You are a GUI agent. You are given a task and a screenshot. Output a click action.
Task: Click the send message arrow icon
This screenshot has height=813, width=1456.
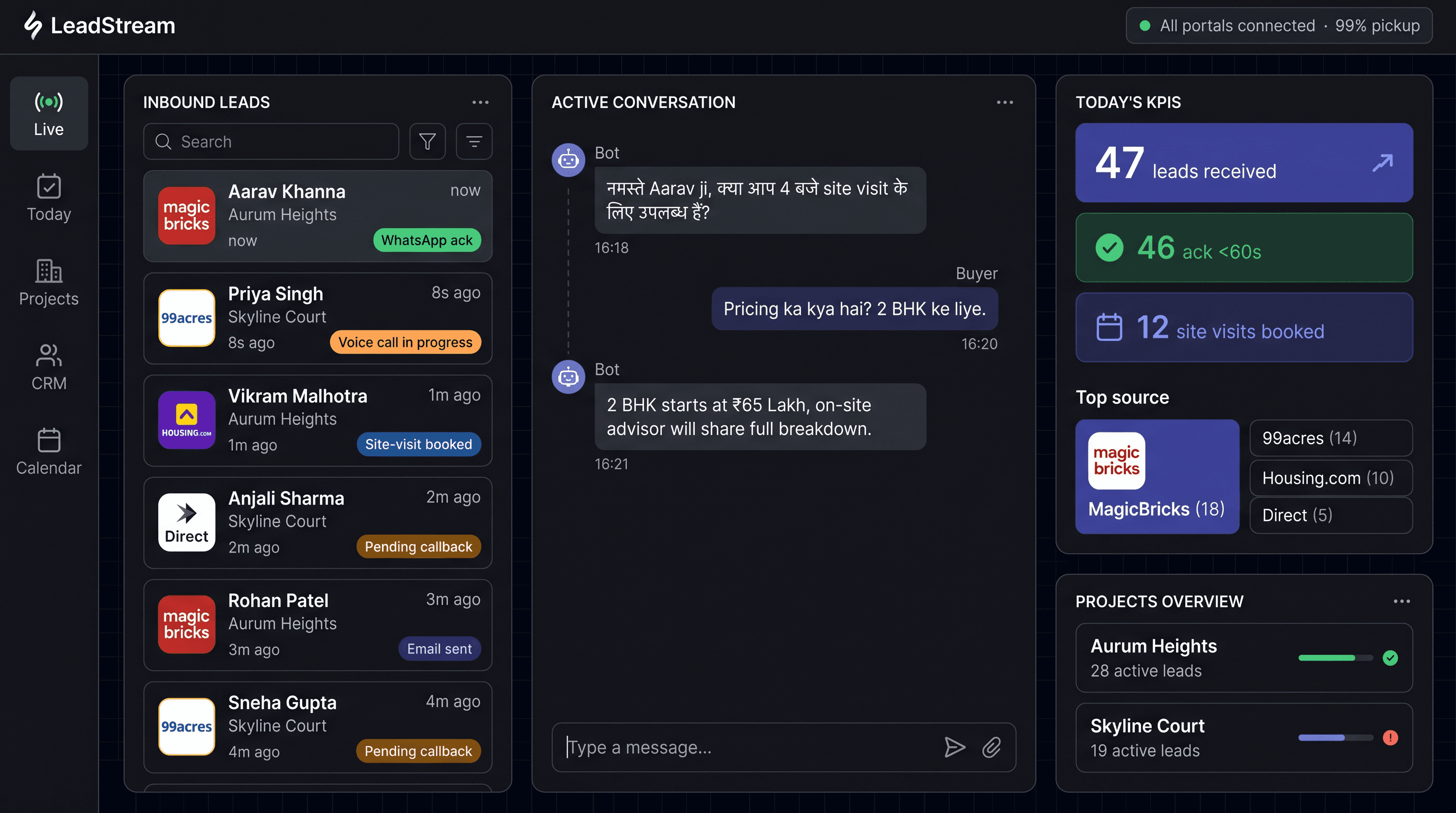(954, 747)
